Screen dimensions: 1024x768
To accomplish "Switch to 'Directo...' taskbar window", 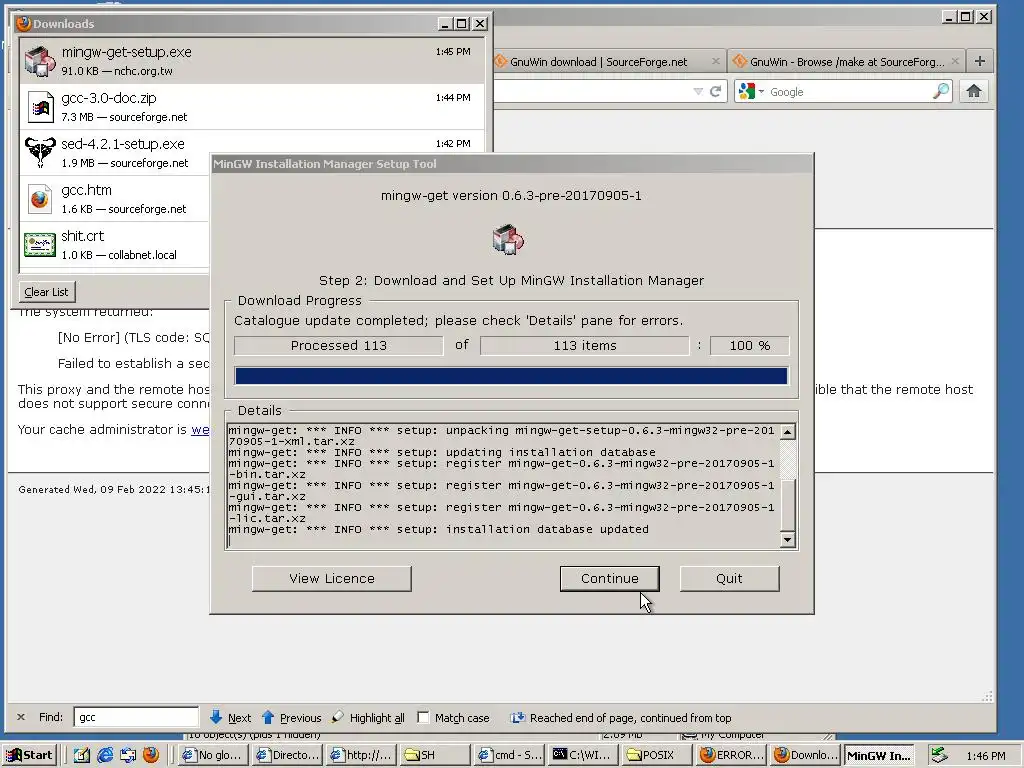I will (287, 755).
